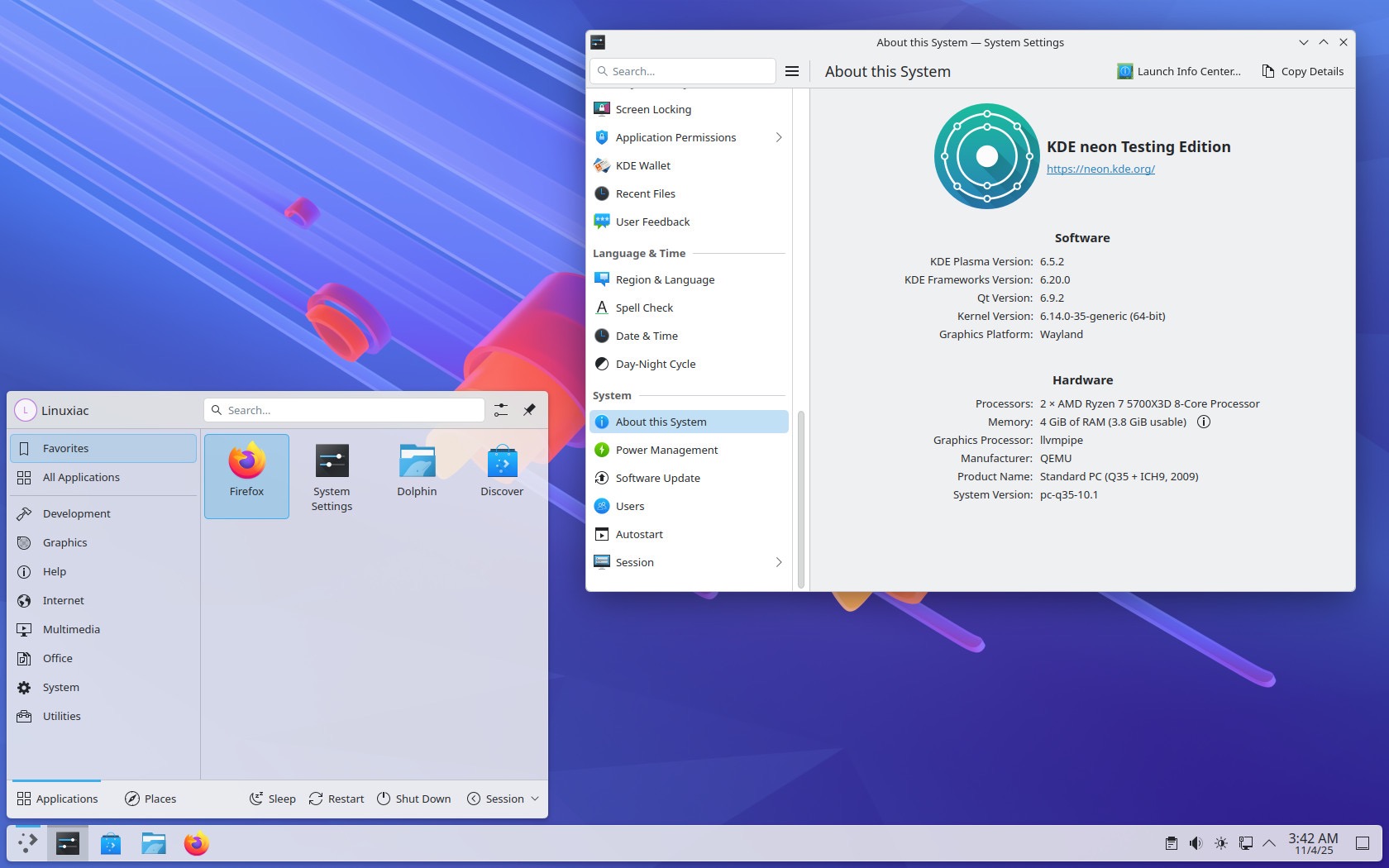Screen dimensions: 1389x868
Task: Click the screen brightness tray icon
Action: [1220, 844]
